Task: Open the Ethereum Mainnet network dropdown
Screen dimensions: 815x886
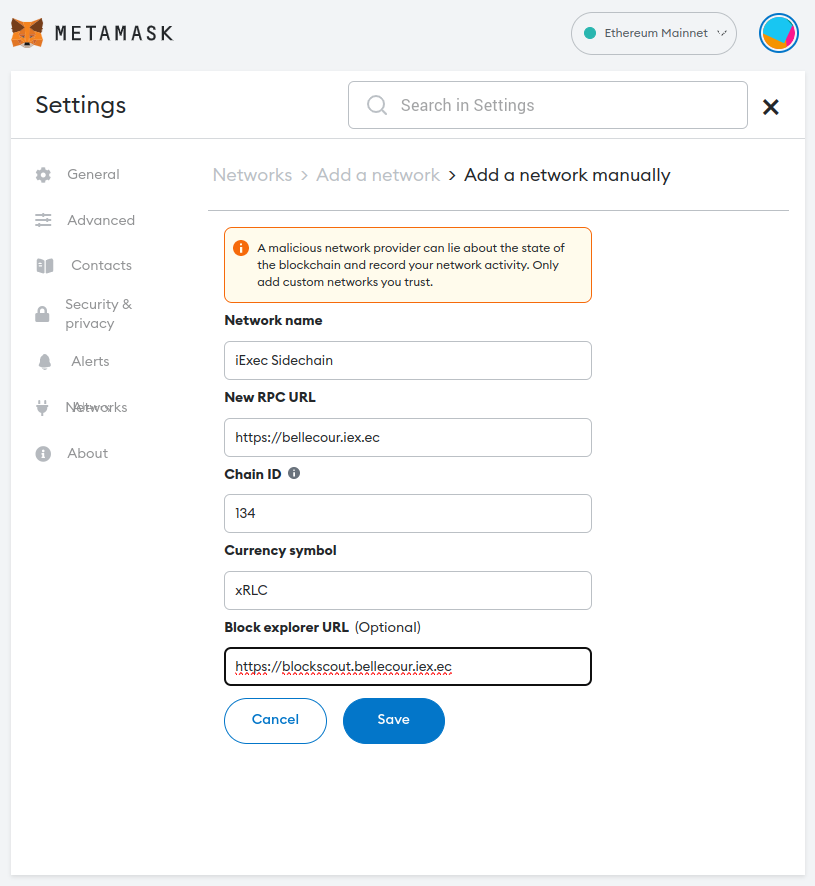Action: pyautogui.click(x=654, y=33)
